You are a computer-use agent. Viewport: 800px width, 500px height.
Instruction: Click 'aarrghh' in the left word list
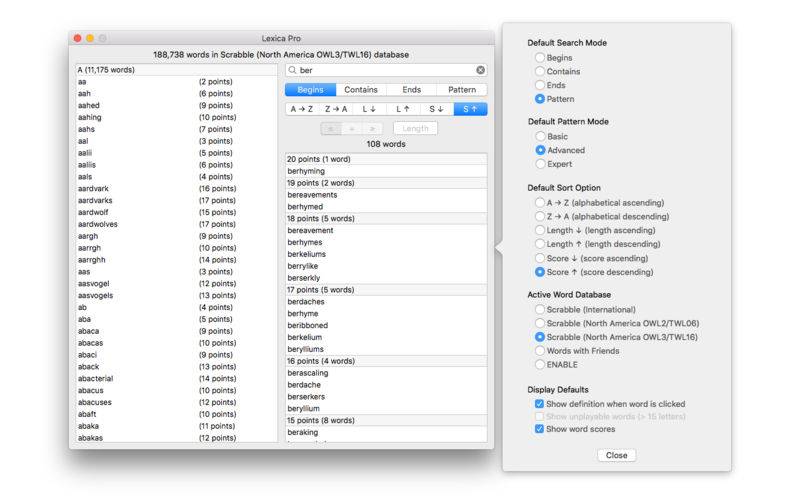(91, 260)
